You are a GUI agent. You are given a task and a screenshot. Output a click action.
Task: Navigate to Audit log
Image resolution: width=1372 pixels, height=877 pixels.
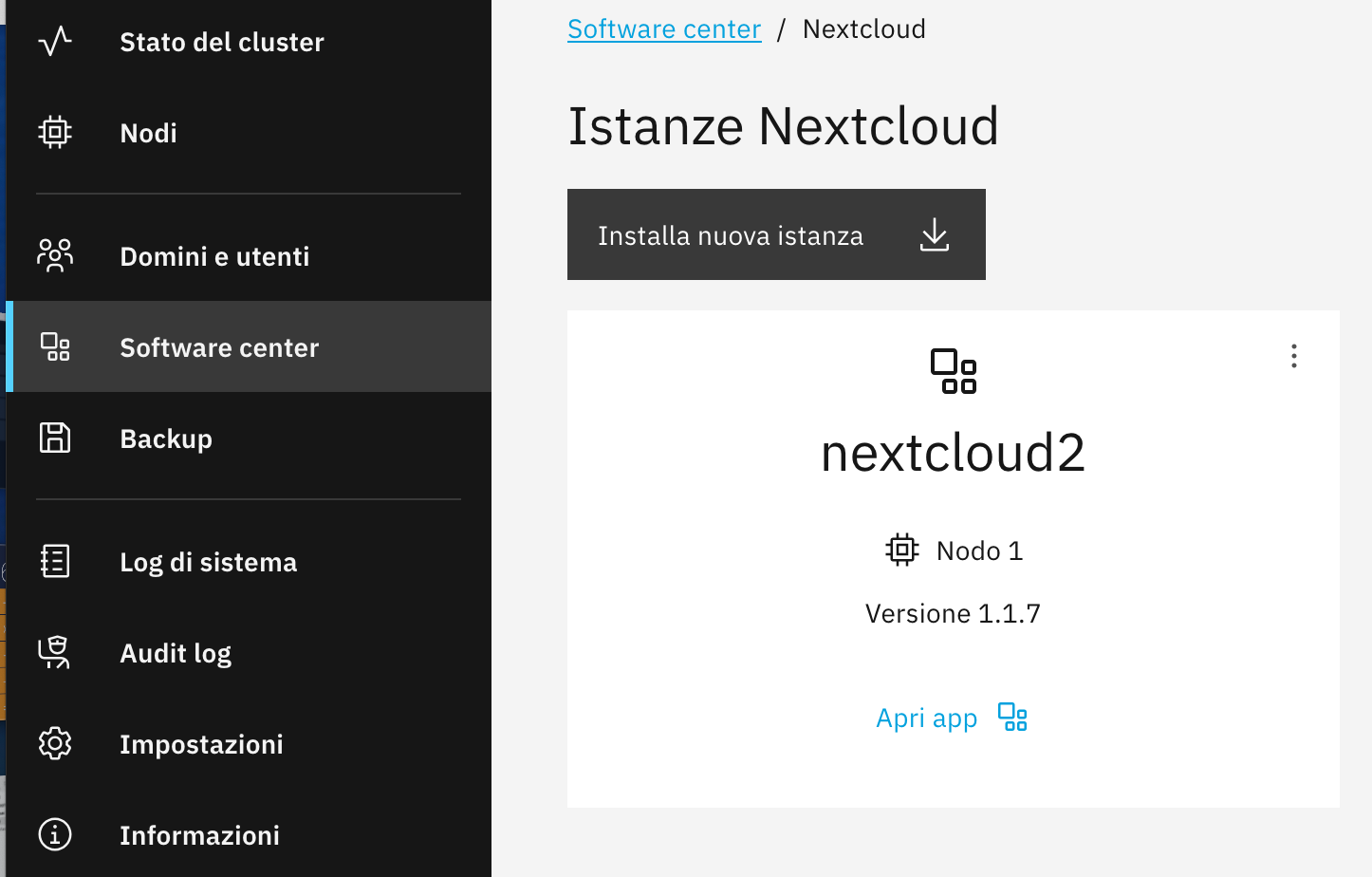[x=249, y=652]
